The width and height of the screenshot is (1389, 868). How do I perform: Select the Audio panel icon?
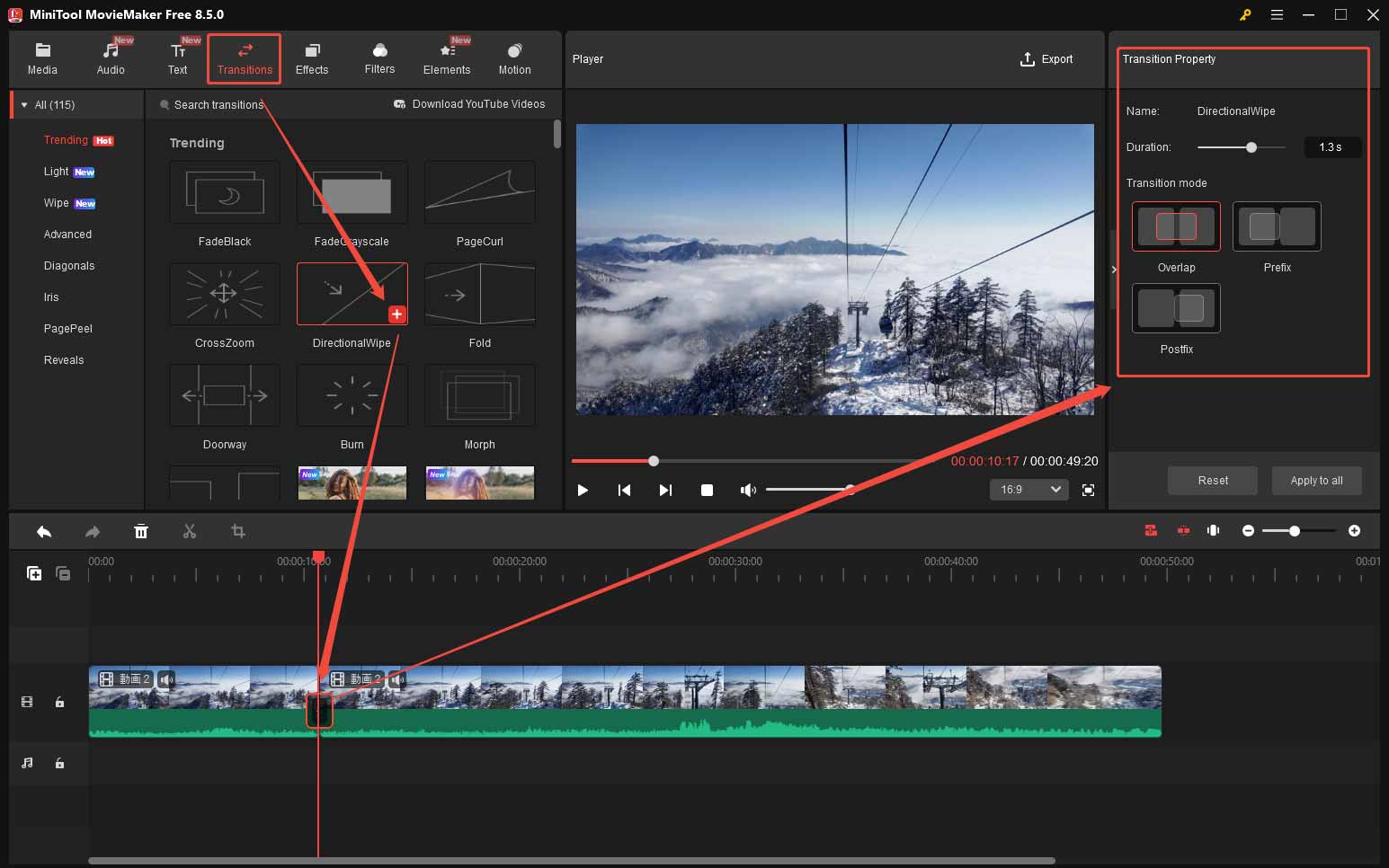pos(110,58)
